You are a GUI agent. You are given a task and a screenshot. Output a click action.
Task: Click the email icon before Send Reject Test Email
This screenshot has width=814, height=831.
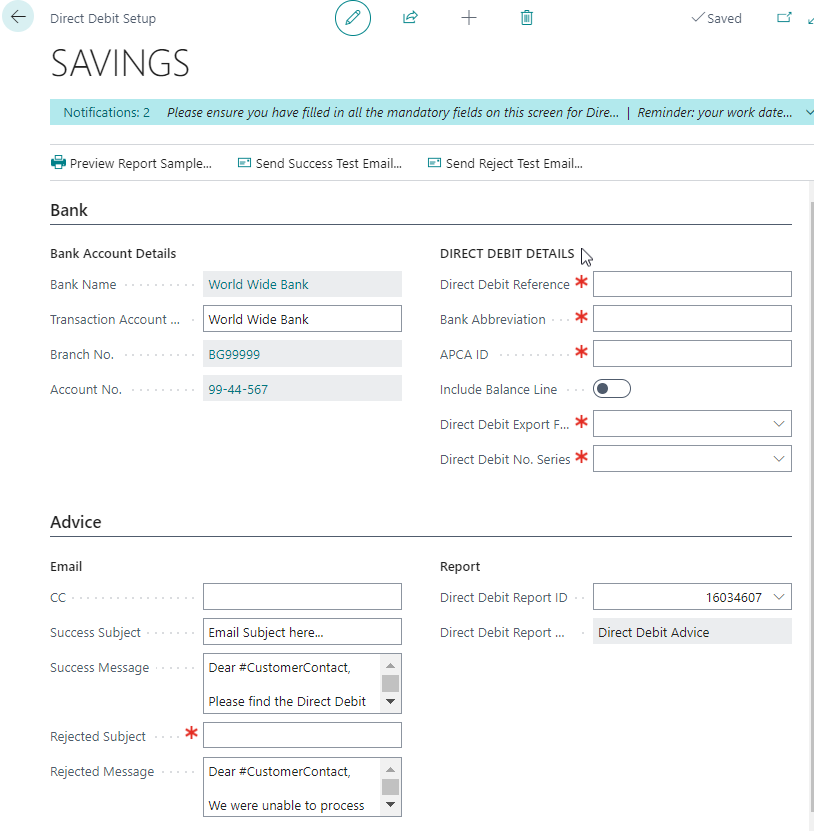pos(434,162)
